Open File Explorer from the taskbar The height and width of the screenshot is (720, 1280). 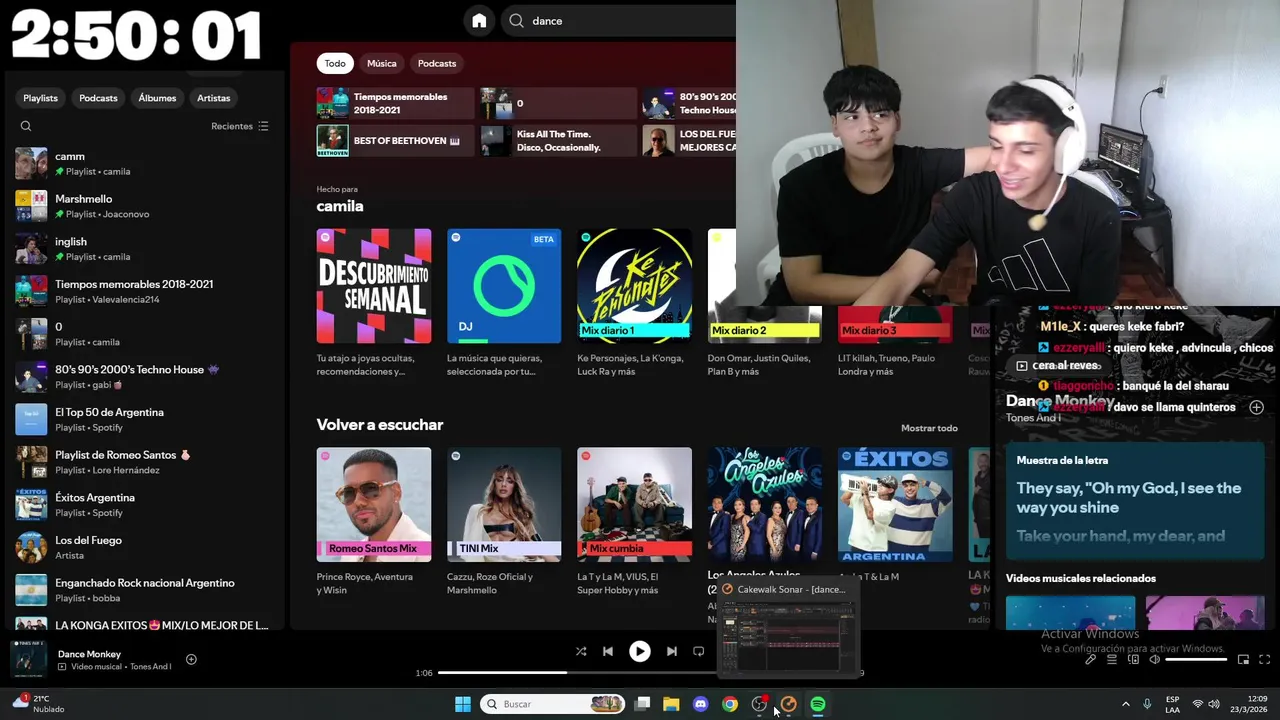pyautogui.click(x=671, y=704)
